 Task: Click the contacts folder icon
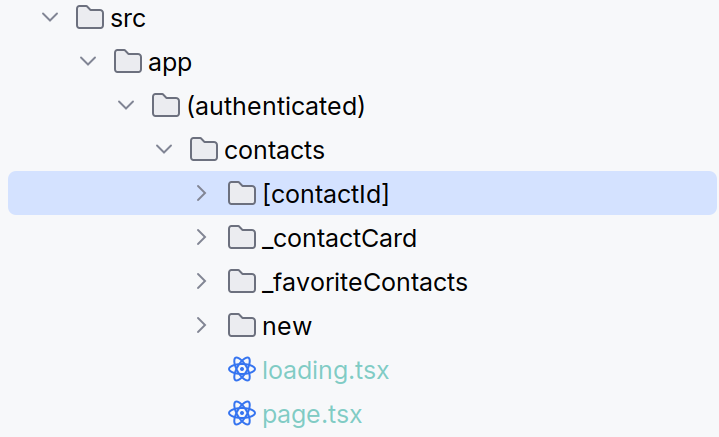pos(204,150)
